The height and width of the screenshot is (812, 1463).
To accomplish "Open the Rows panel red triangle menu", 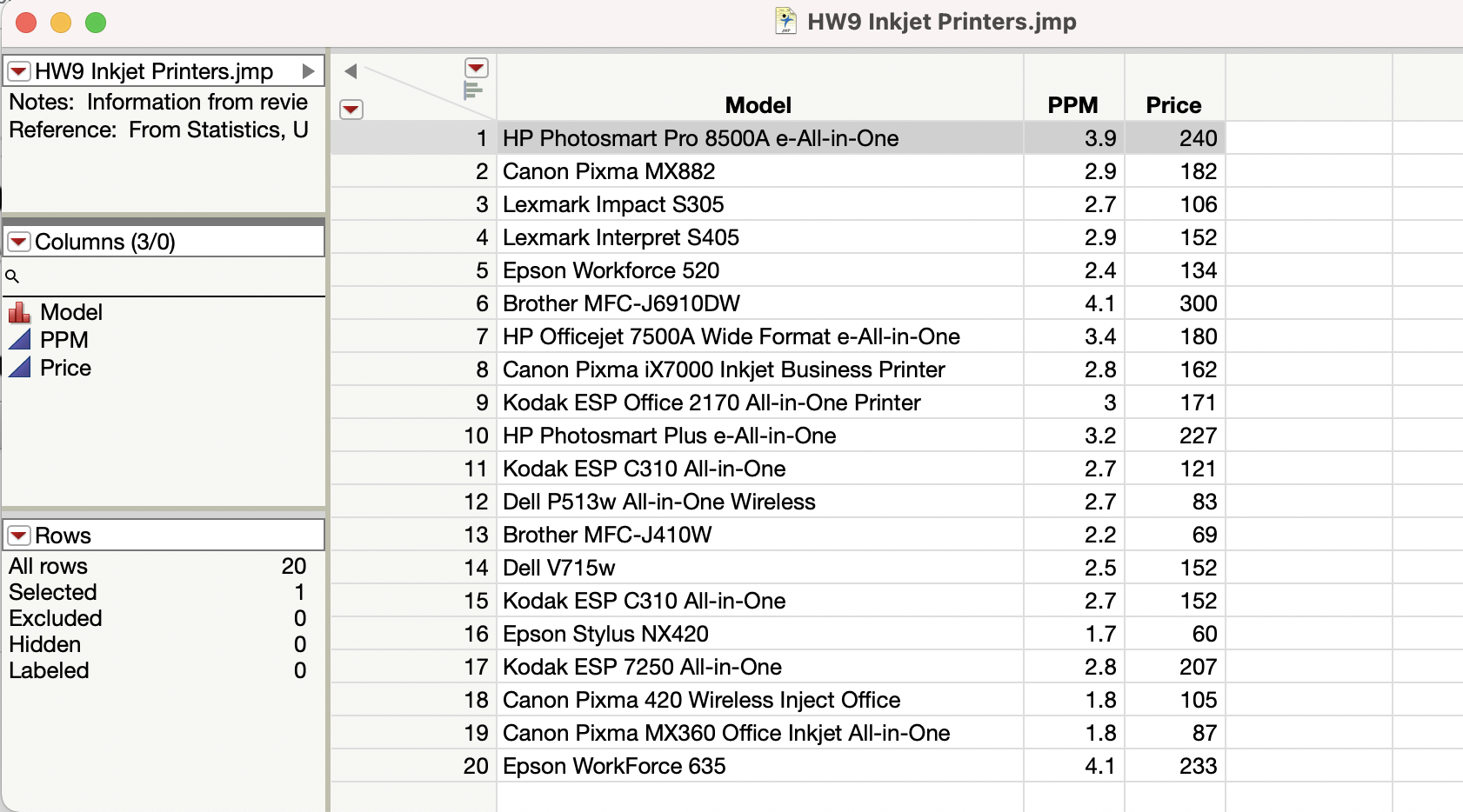I will [x=17, y=535].
